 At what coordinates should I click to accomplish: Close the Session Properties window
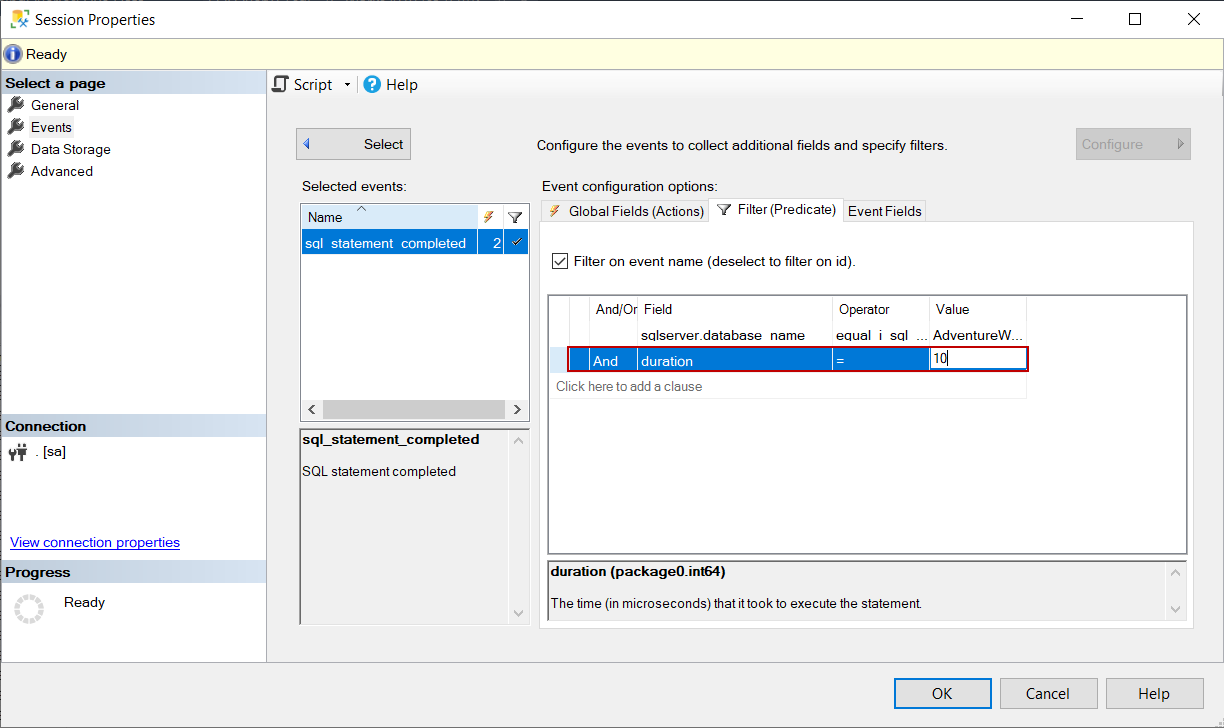pos(1193,19)
